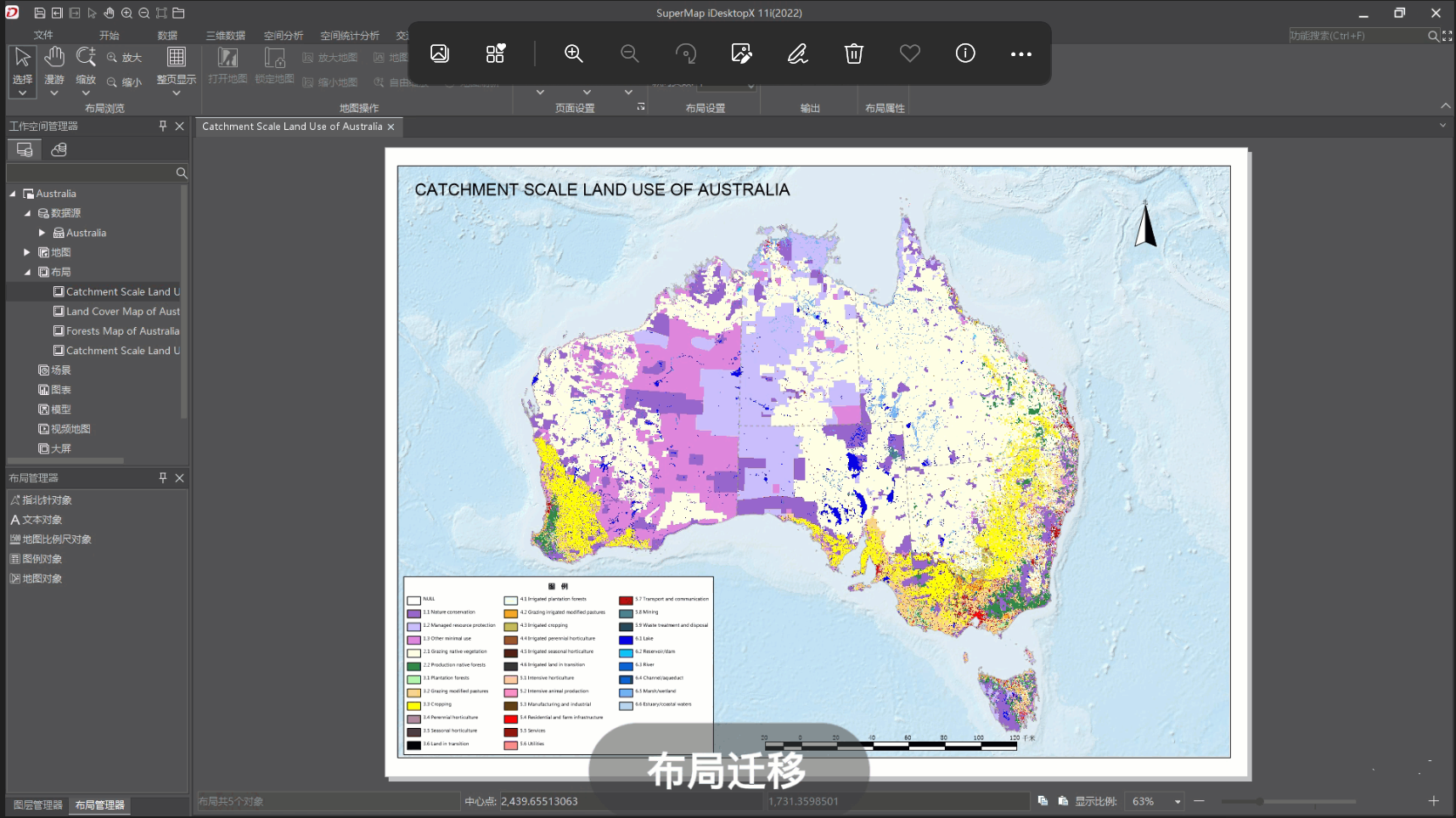1456x818 pixels.
Task: Click the trash delete icon in the overlay toolbar
Action: [x=854, y=54]
